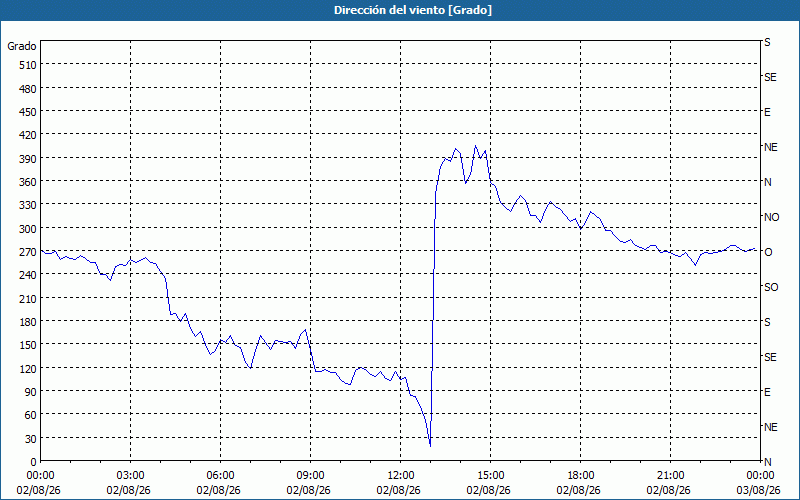Click the 60 degree axis label

(31, 415)
